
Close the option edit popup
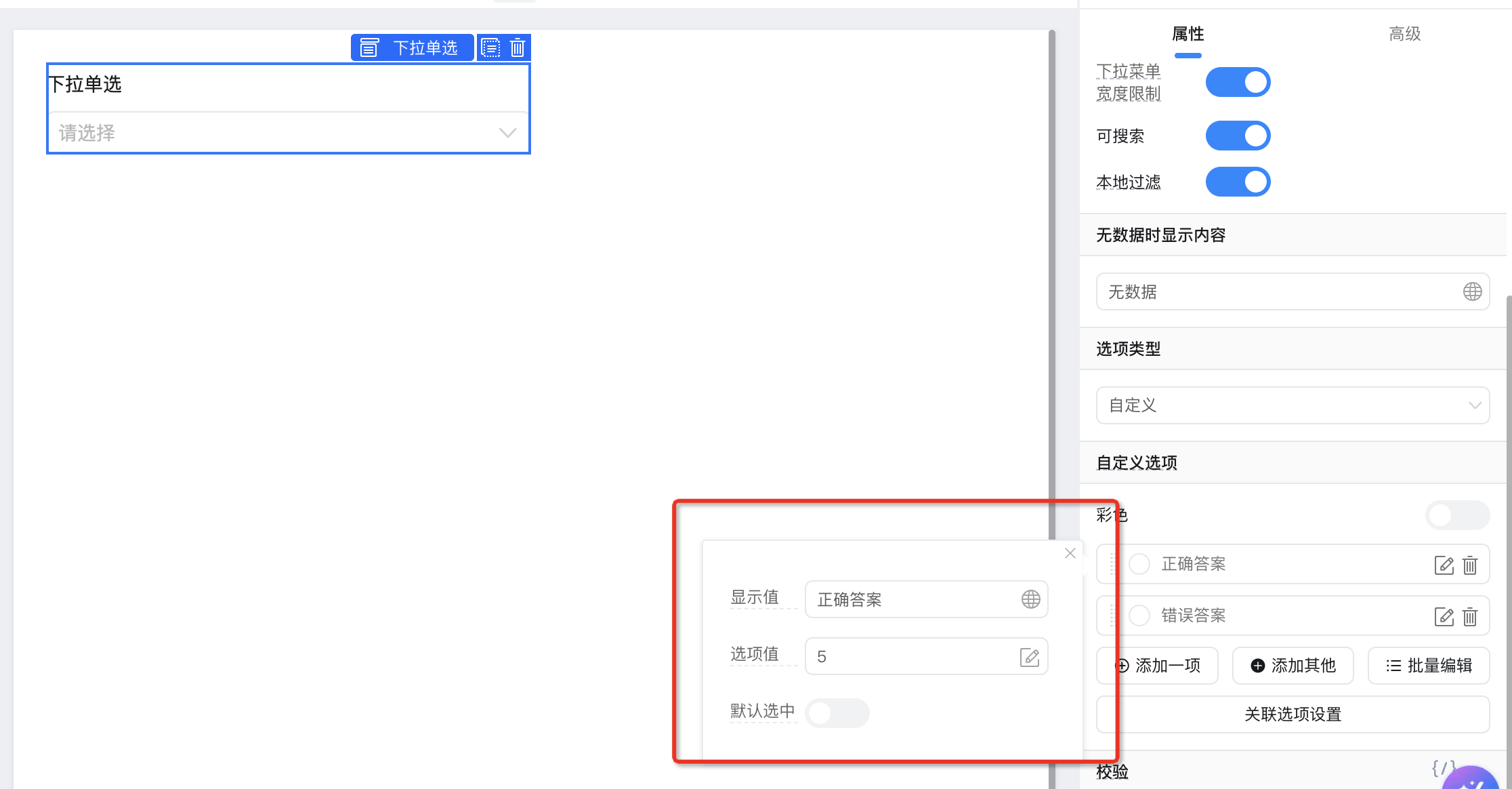(x=1070, y=553)
